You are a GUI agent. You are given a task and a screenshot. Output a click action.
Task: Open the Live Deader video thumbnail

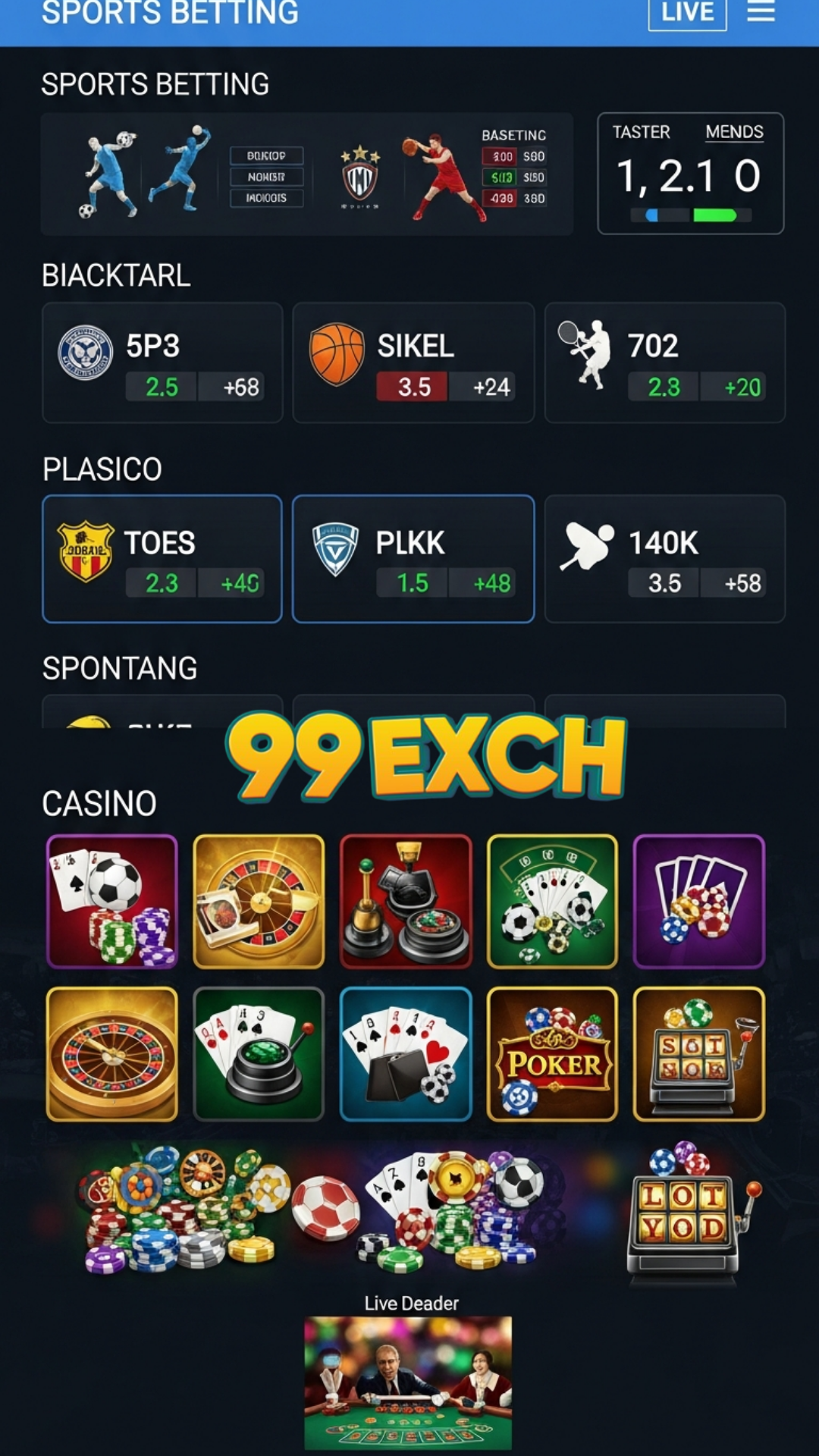pyautogui.click(x=408, y=1383)
